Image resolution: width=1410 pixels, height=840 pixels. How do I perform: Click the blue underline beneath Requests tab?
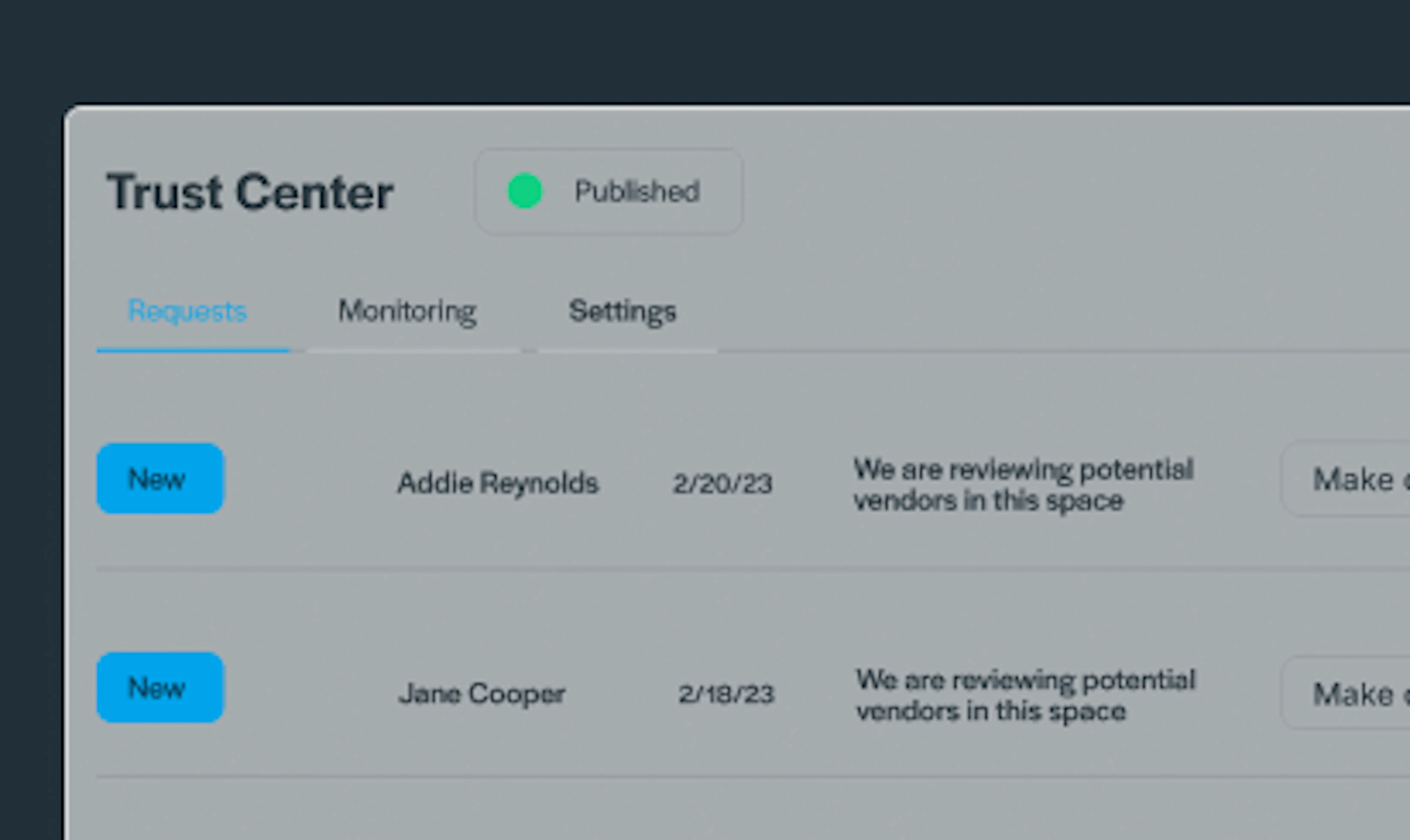tap(193, 351)
